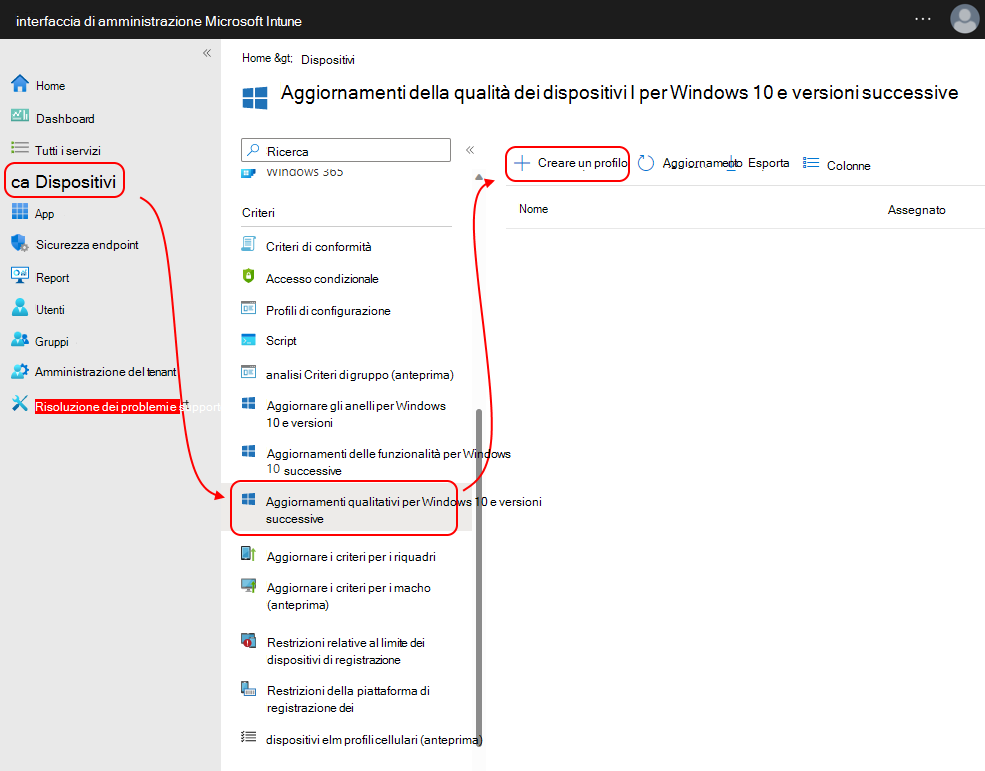Click the user avatar in top bar
This screenshot has width=985, height=771.
pyautogui.click(x=964, y=19)
